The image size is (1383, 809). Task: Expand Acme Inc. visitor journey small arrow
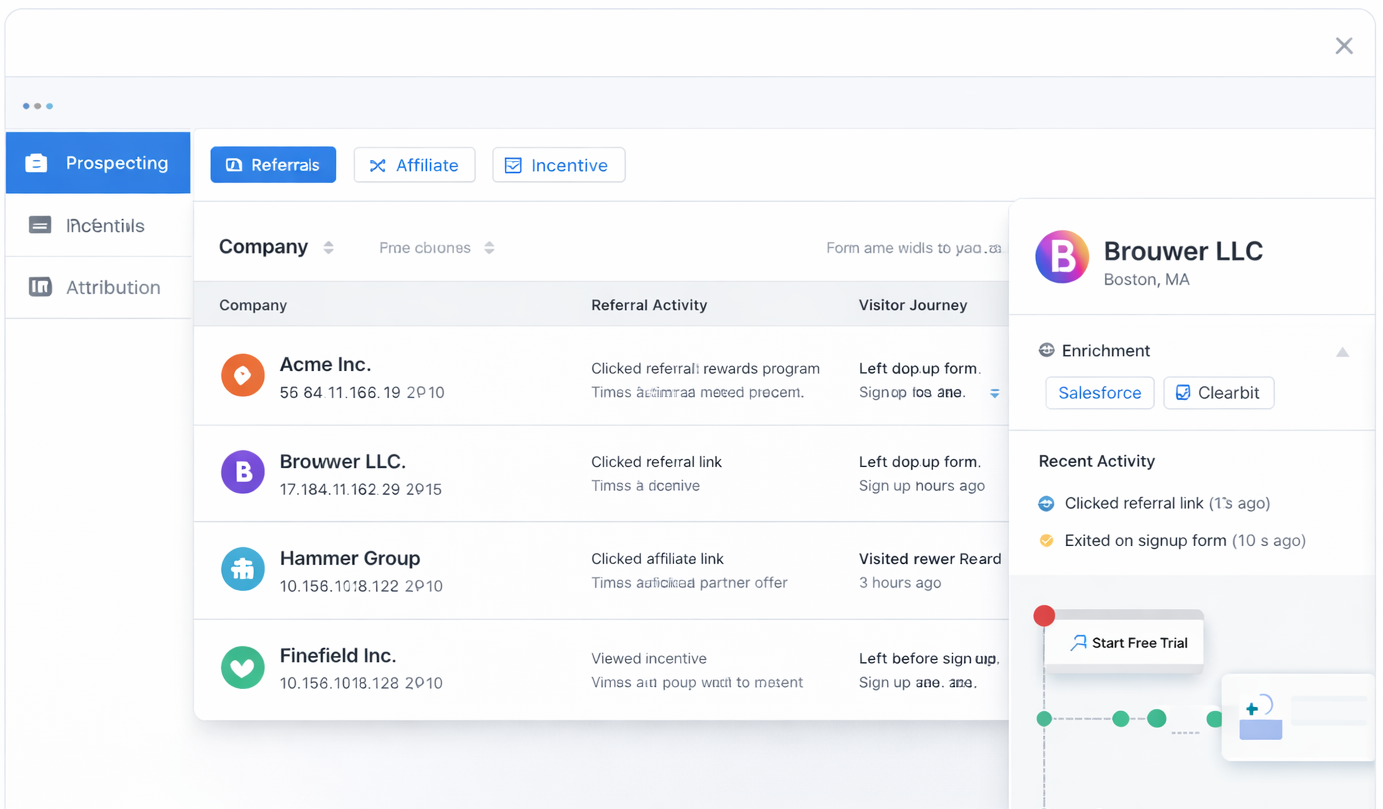pyautogui.click(x=994, y=393)
